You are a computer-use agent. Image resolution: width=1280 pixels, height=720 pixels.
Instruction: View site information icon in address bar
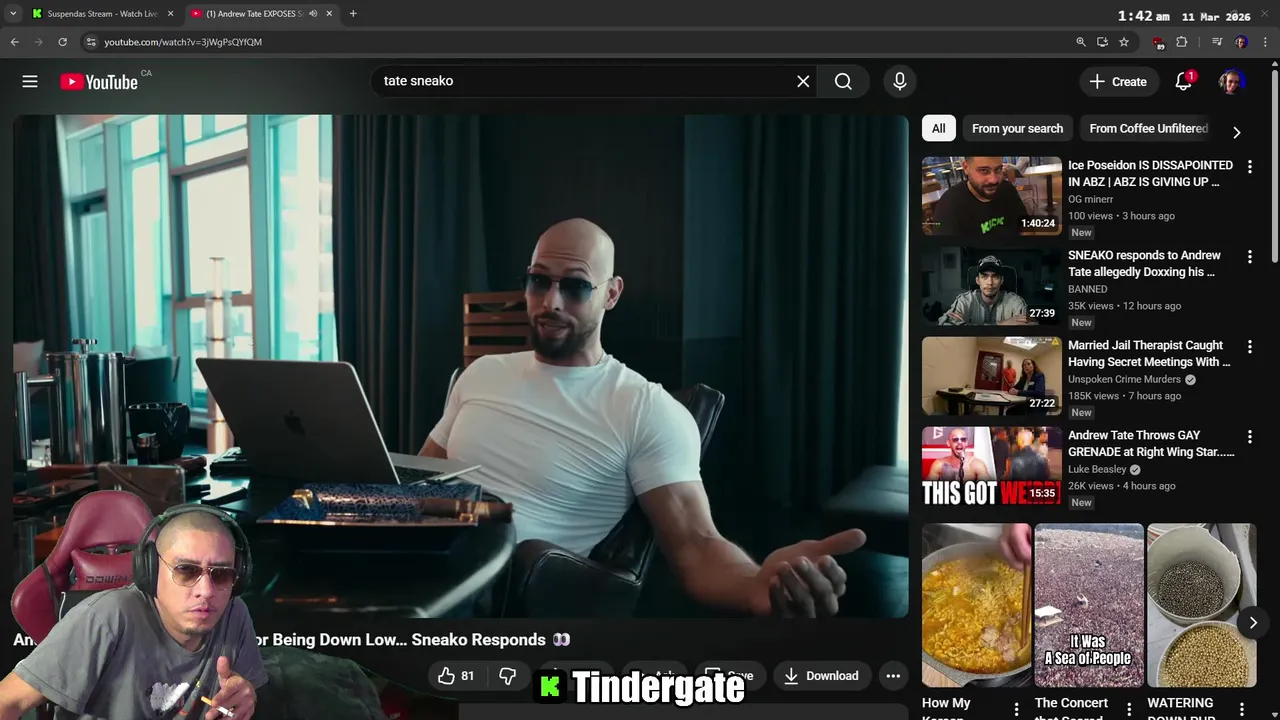pyautogui.click(x=91, y=42)
